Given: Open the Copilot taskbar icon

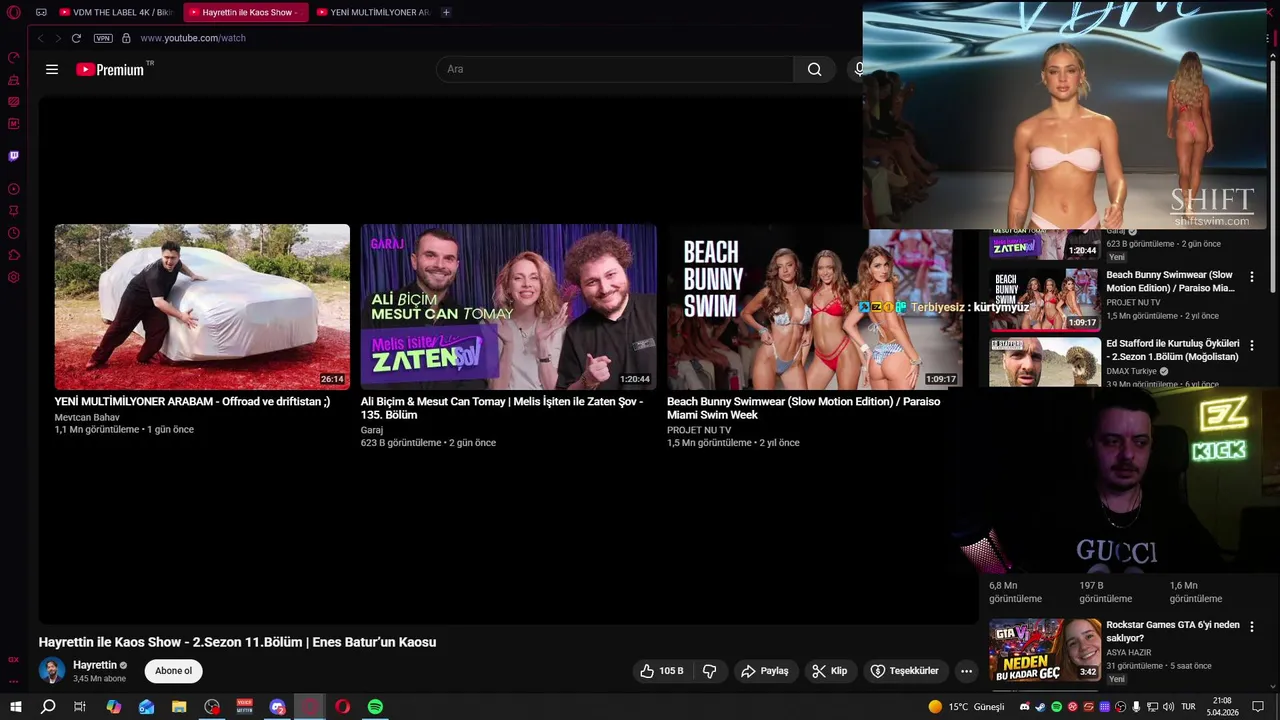Looking at the screenshot, I should click(114, 707).
